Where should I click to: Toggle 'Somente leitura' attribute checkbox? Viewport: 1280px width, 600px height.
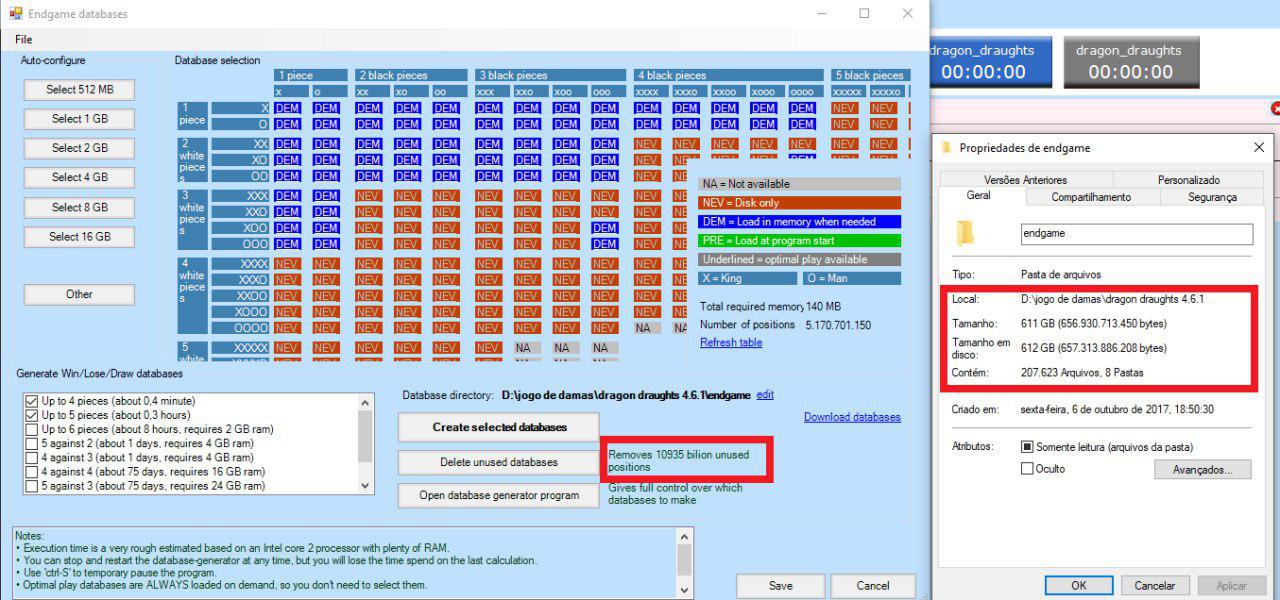click(1027, 447)
